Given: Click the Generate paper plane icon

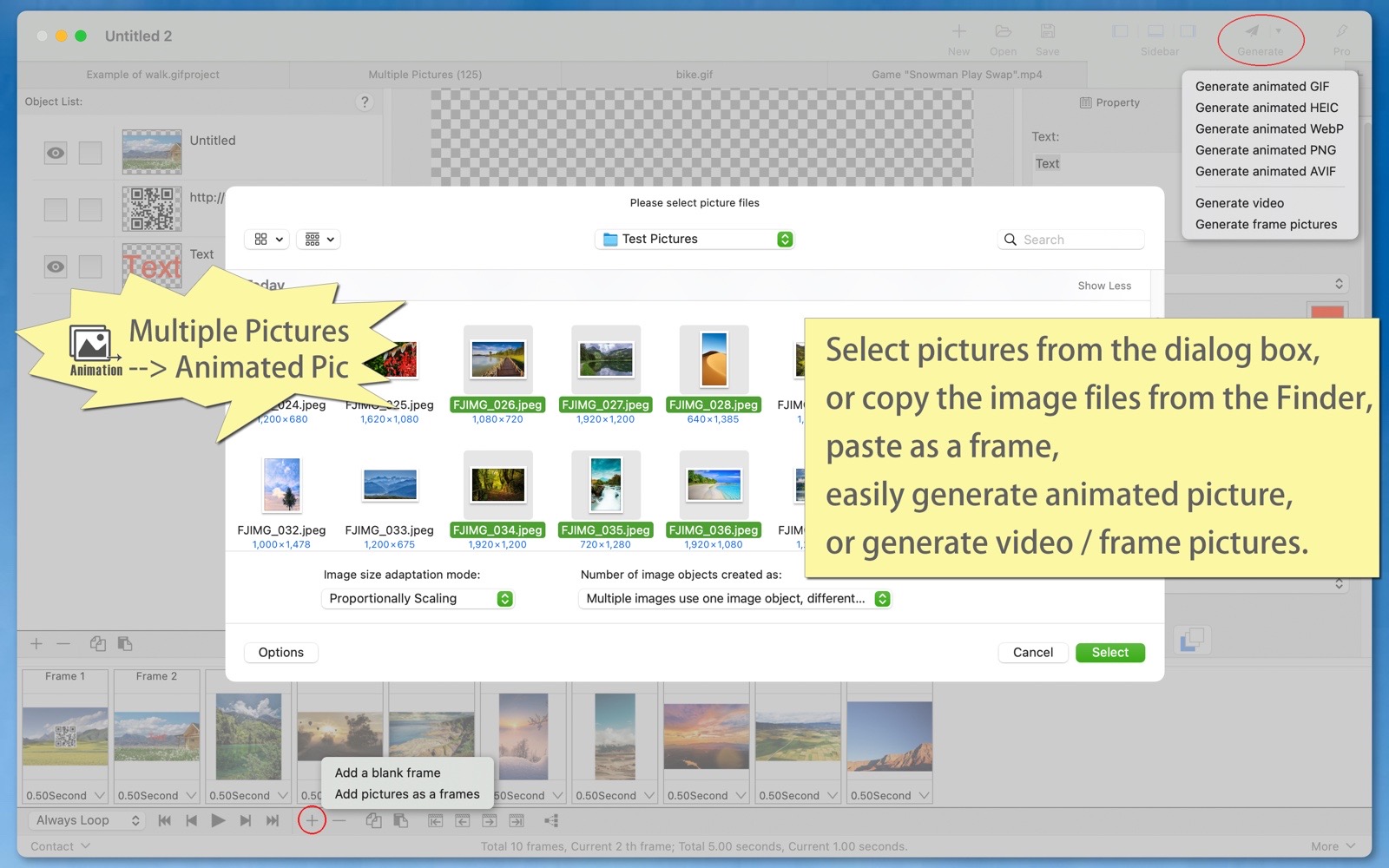Looking at the screenshot, I should pos(1252,31).
